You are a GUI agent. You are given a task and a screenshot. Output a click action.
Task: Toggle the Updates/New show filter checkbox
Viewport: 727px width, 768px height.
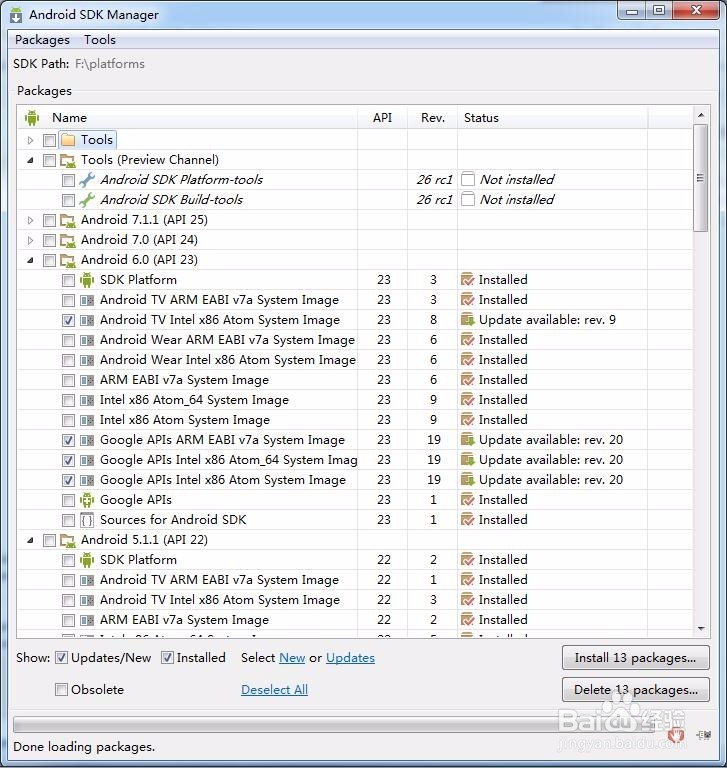[x=61, y=658]
